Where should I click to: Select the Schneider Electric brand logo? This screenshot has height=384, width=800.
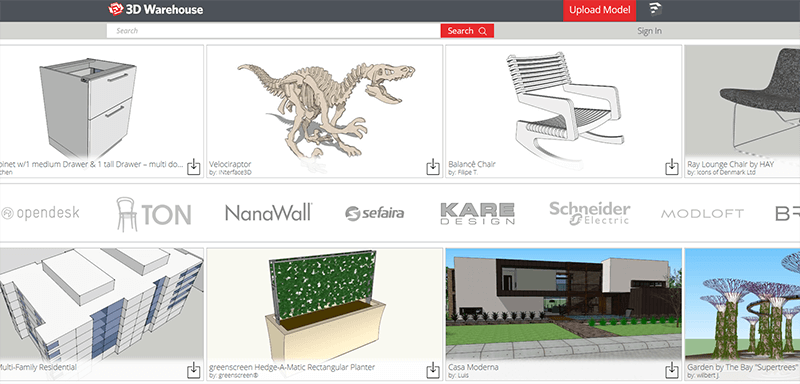click(x=589, y=213)
